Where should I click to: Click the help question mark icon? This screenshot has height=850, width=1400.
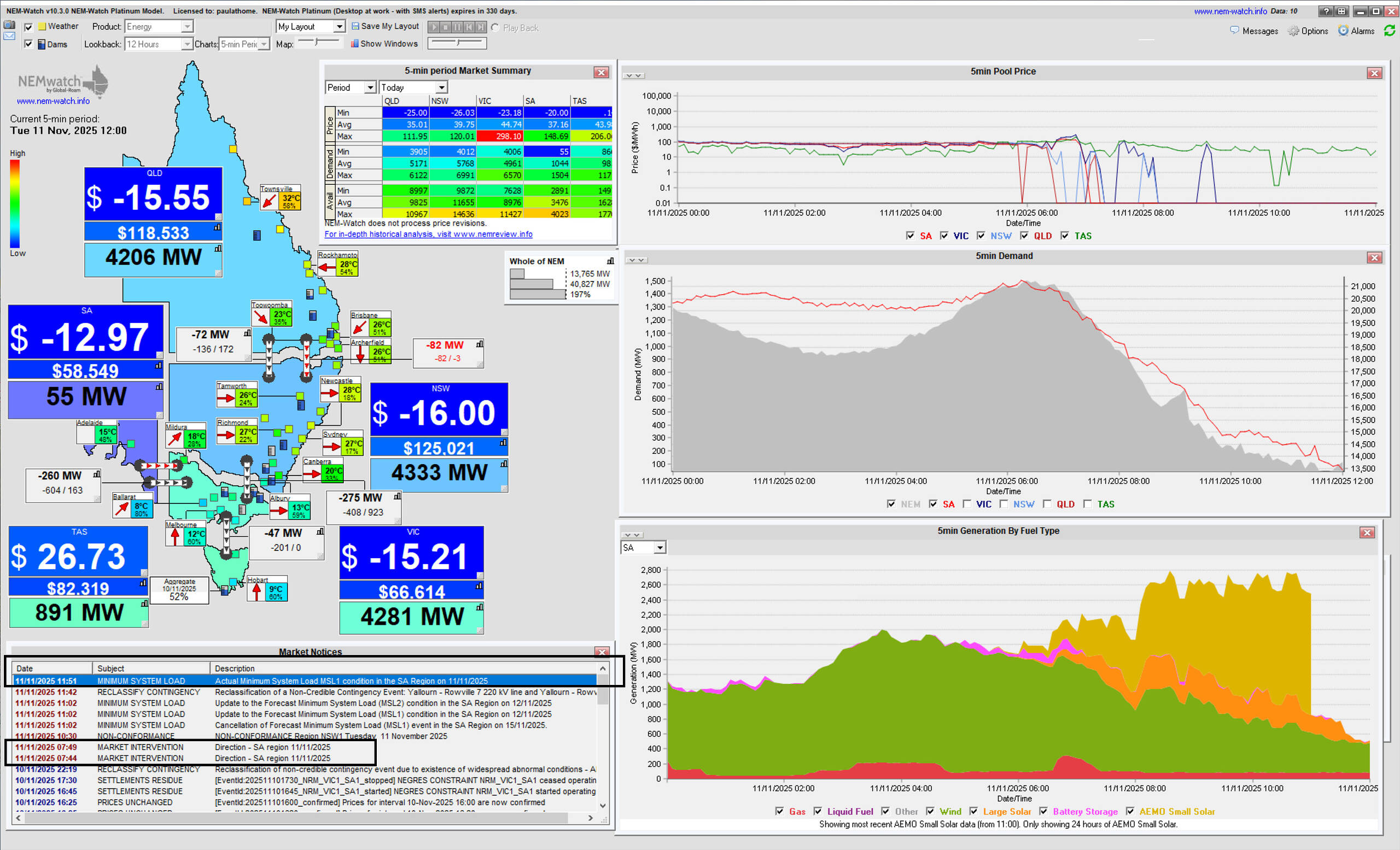1326,11
